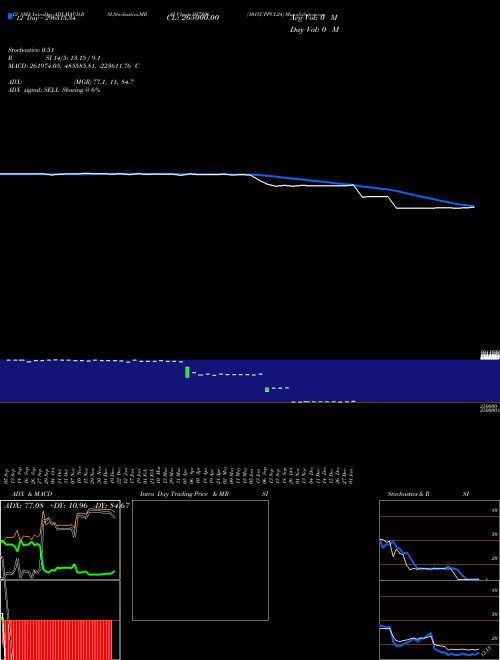Click the ADX '(MGR) 77.1, 11, 84.7' values
The height and width of the screenshot is (660, 500).
104,82
